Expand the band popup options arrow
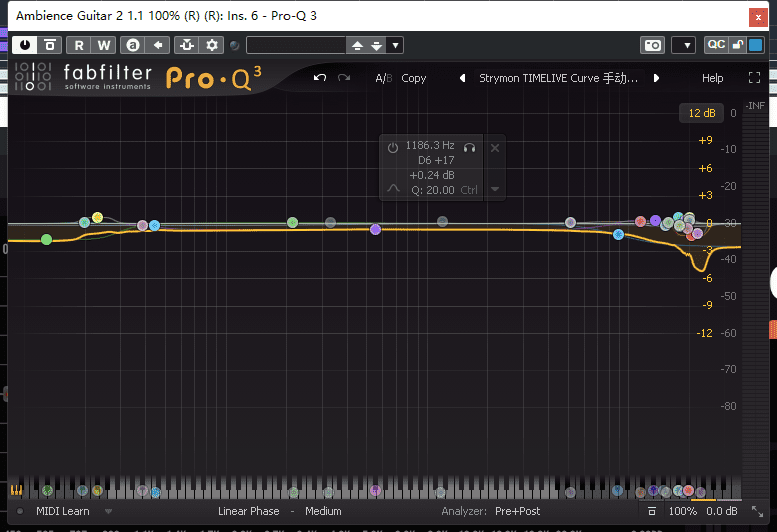This screenshot has width=777, height=532. tap(495, 189)
